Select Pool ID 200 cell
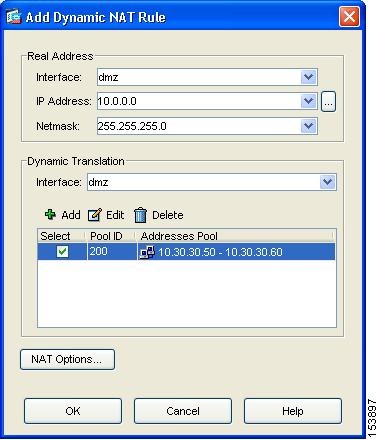 (x=112, y=251)
